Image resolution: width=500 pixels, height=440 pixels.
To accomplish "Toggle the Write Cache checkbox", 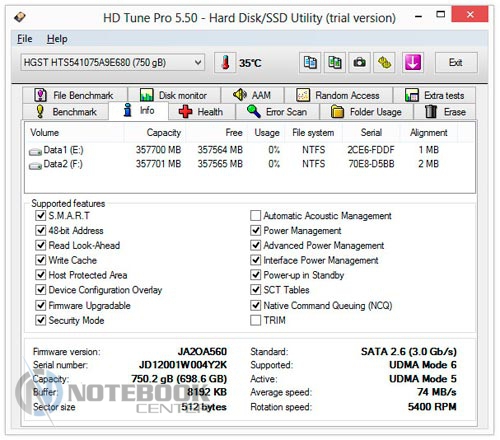I will (x=41, y=260).
